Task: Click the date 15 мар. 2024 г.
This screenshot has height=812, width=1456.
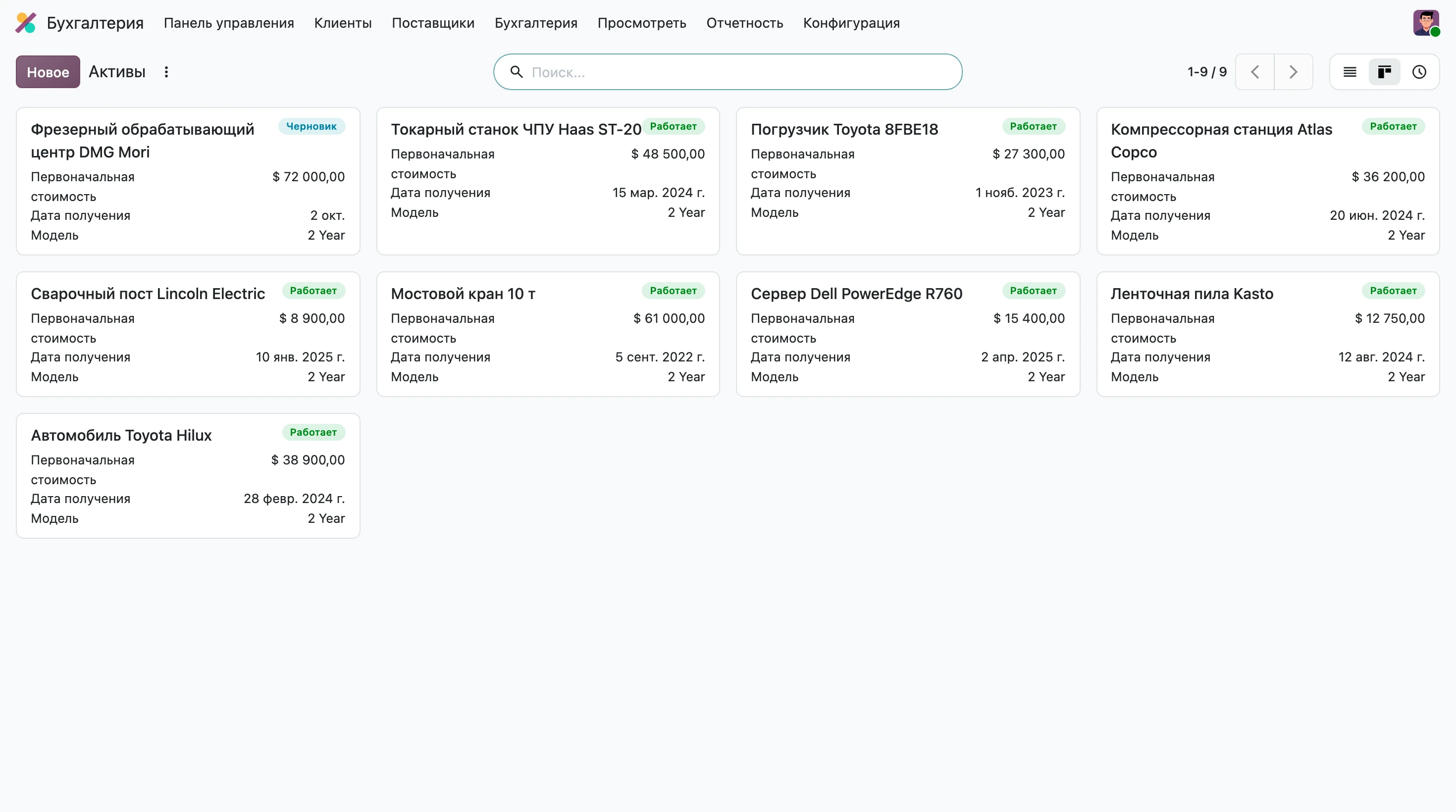Action: [x=659, y=193]
